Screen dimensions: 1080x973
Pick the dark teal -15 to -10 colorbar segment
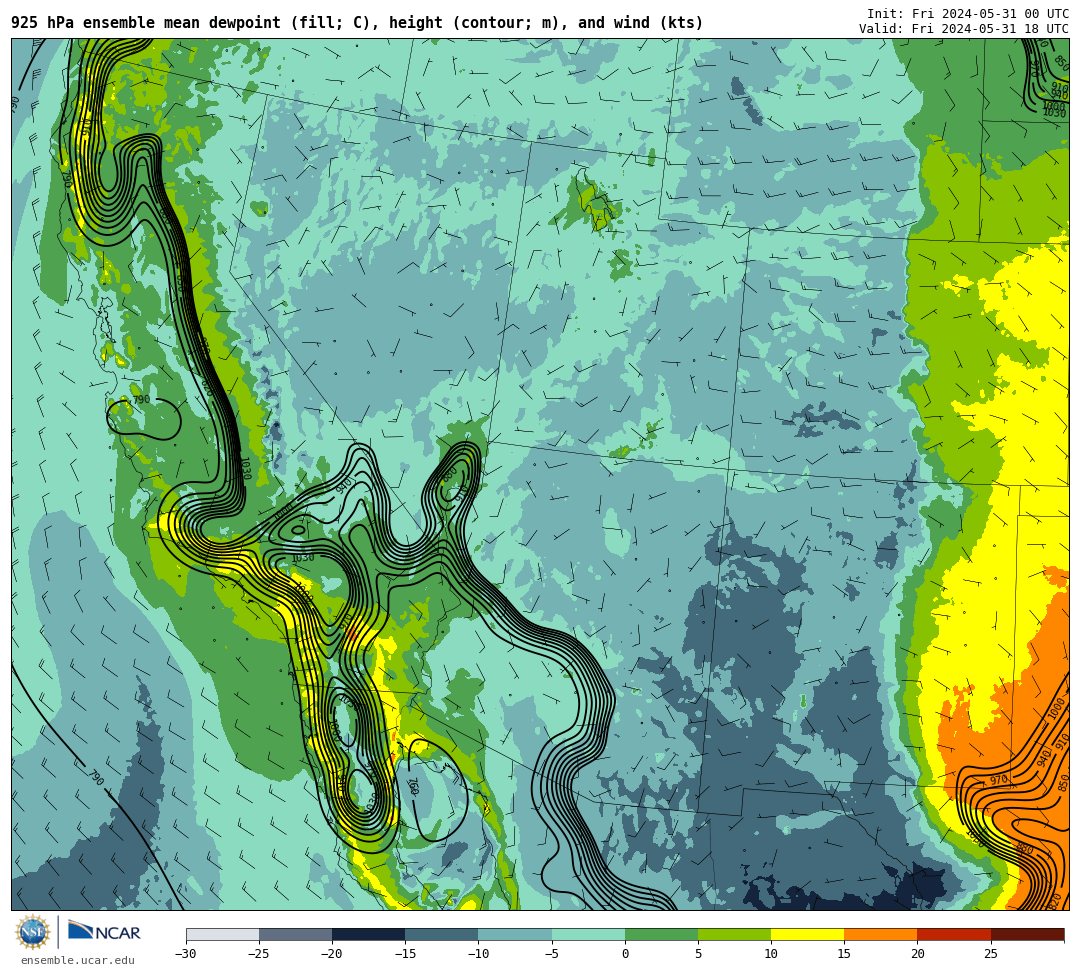(x=442, y=934)
